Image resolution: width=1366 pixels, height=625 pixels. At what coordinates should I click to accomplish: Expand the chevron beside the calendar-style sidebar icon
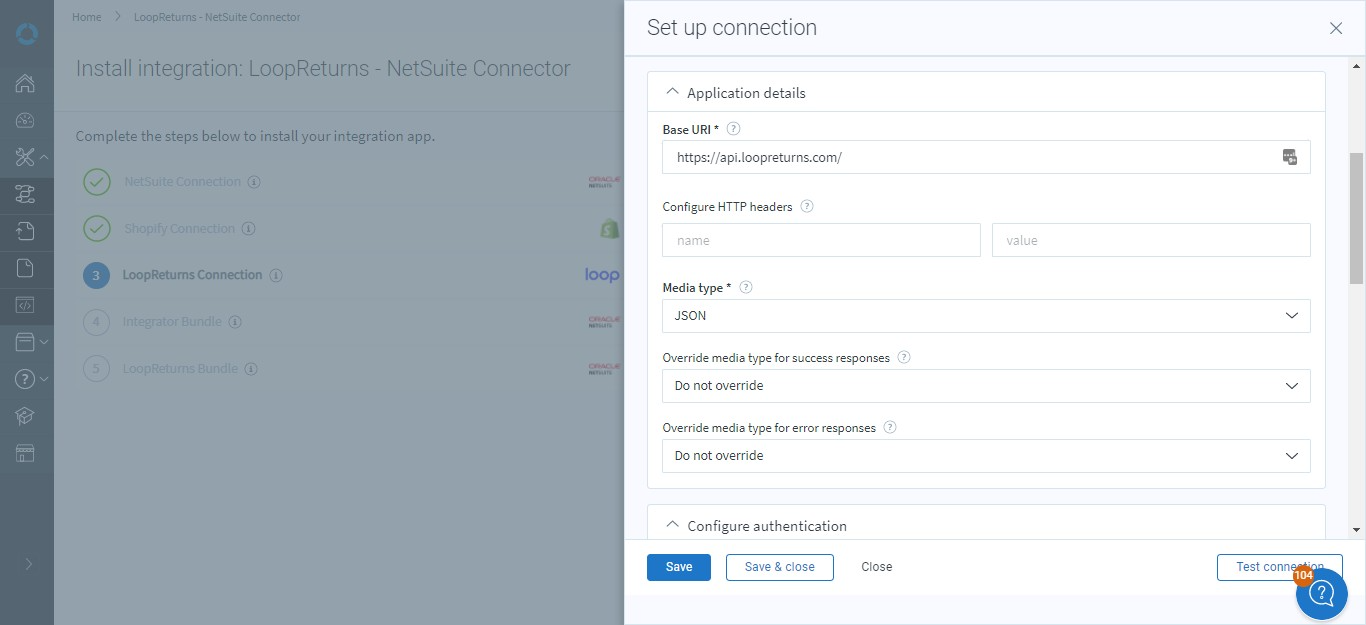(44, 342)
